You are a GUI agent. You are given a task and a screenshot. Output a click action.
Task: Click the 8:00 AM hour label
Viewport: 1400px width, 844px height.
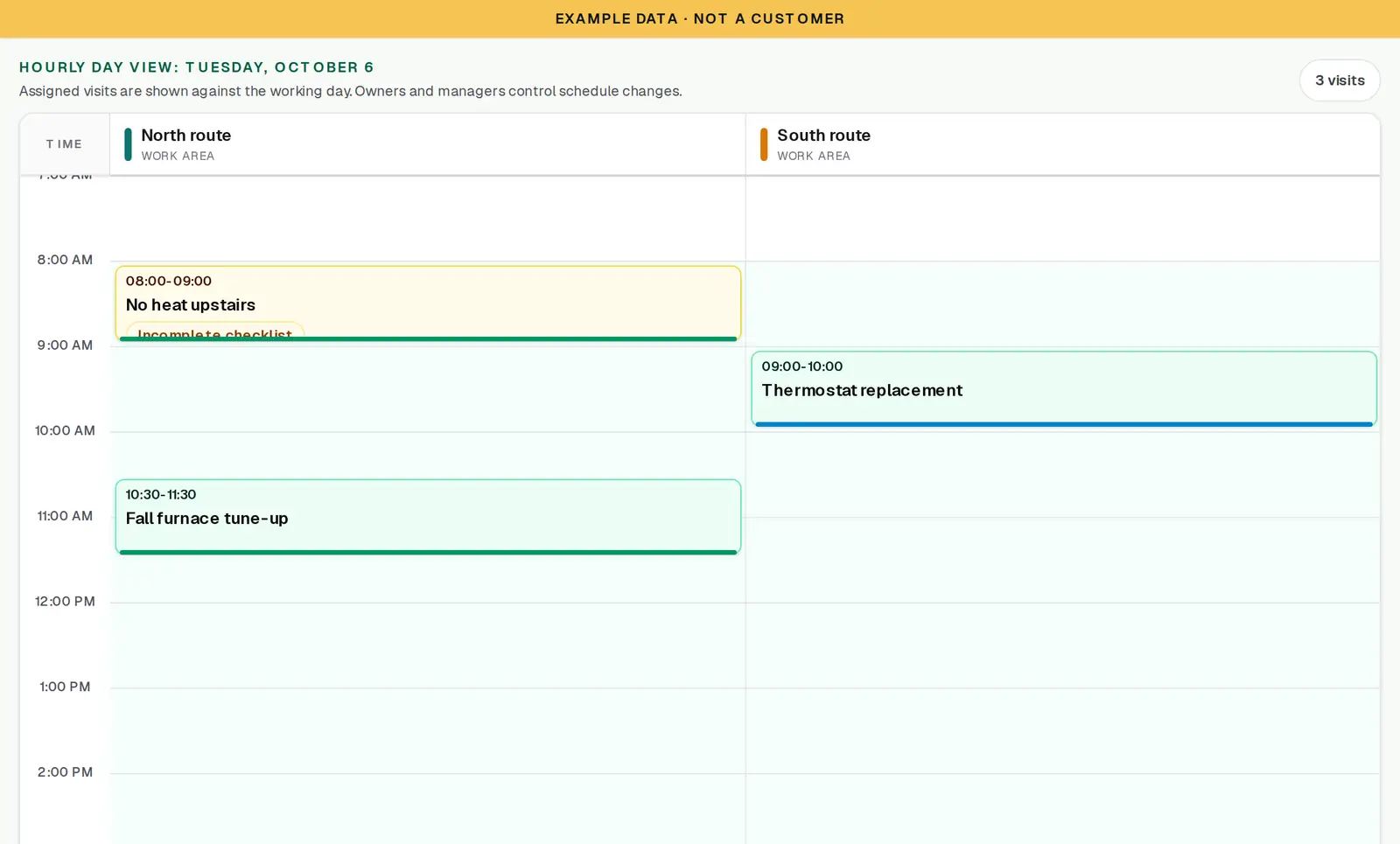tap(65, 260)
